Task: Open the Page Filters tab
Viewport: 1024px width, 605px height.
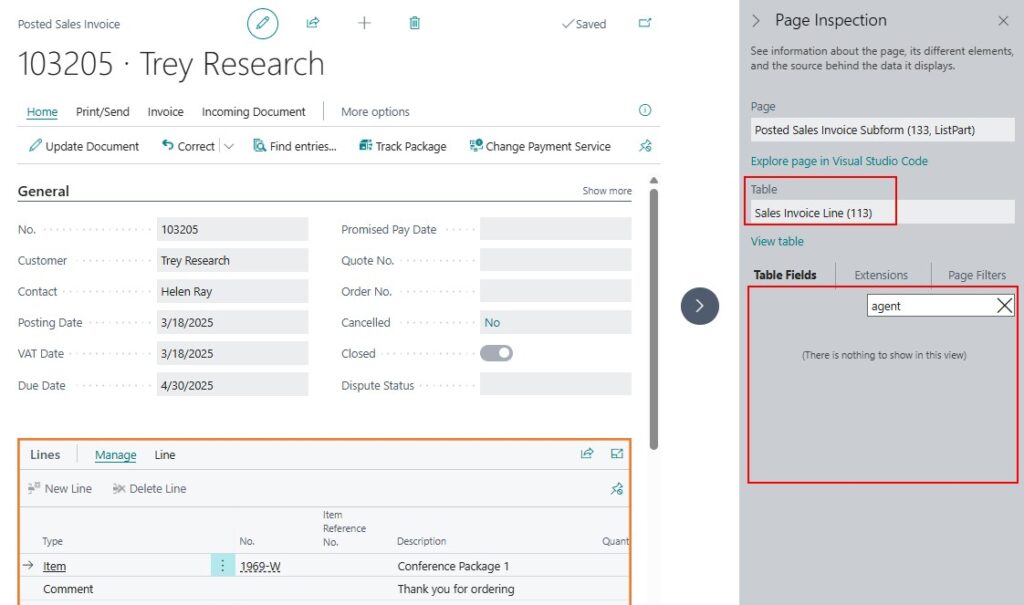Action: [976, 275]
